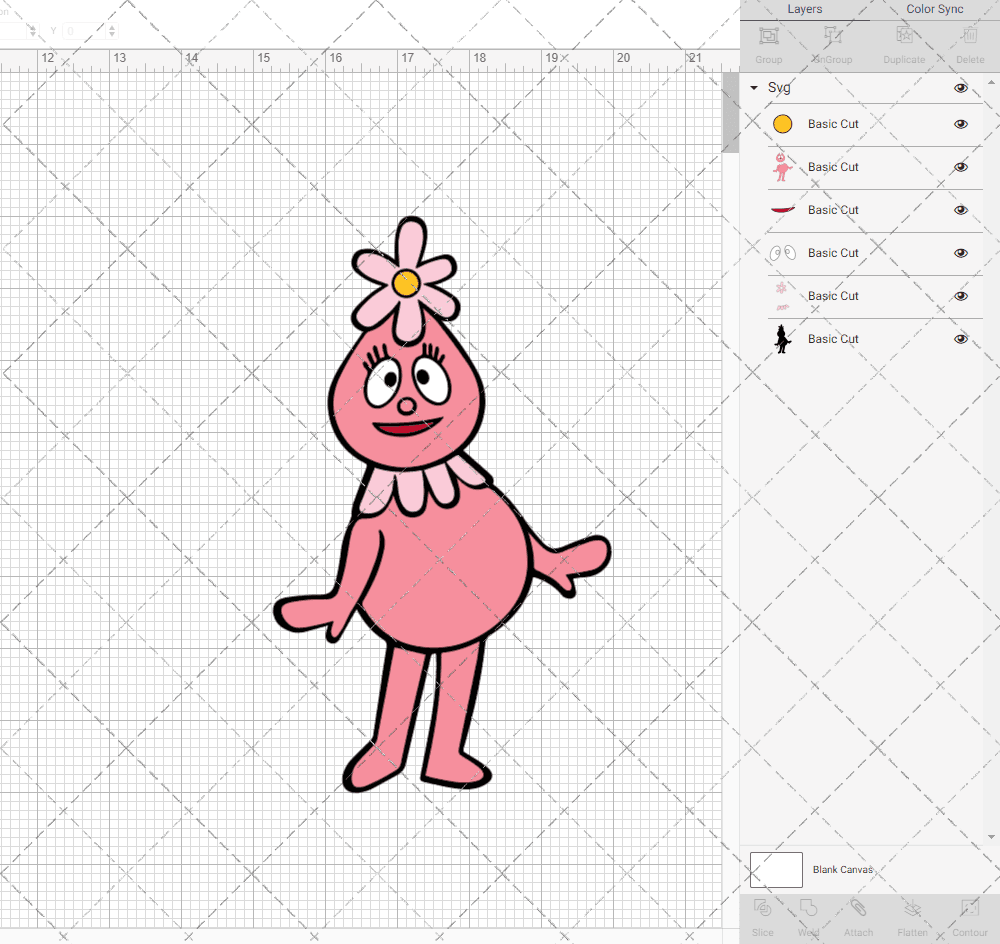Screen dimensions: 1000x944
Task: Switch to the Color Sync tab
Action: coord(934,10)
